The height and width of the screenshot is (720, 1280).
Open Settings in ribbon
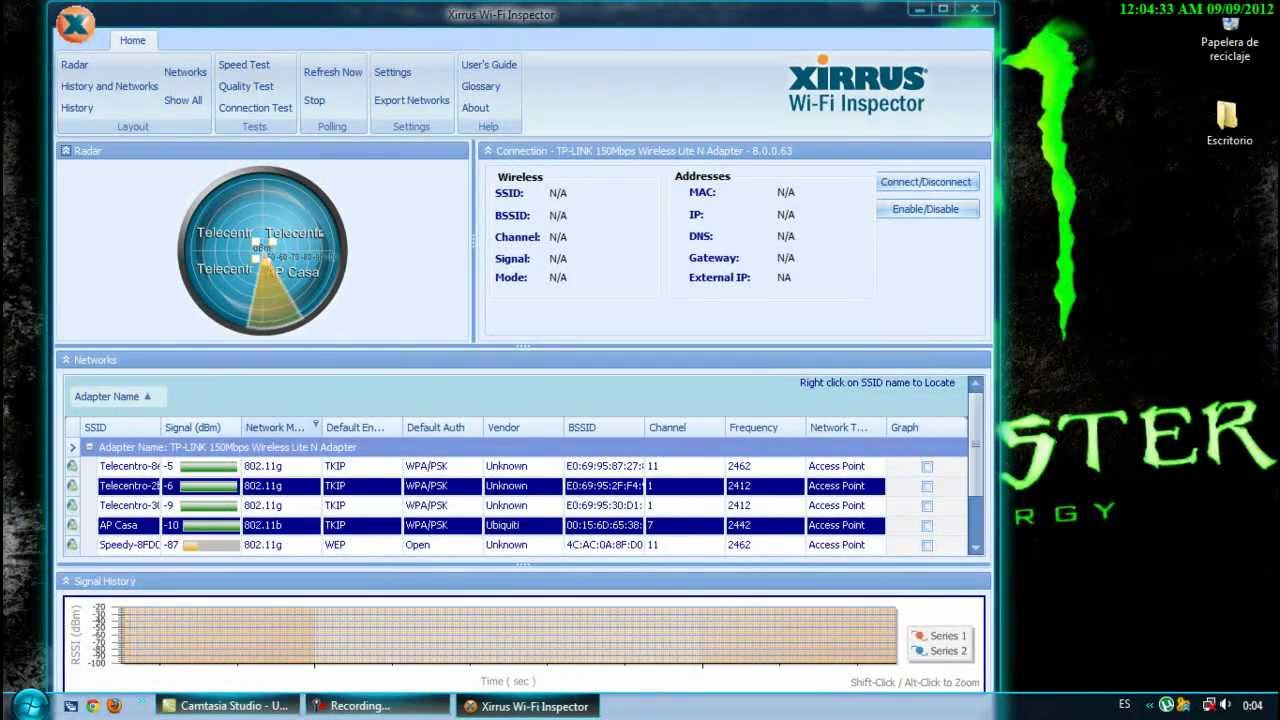[x=393, y=72]
